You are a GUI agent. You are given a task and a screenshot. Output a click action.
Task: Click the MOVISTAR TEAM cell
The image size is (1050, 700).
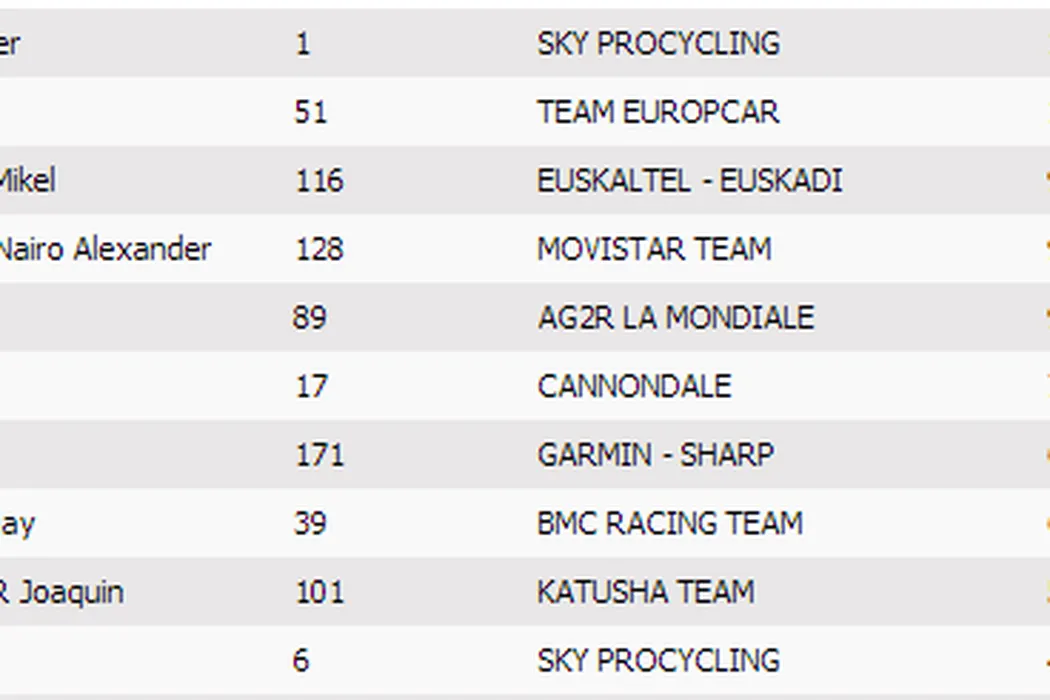click(654, 249)
